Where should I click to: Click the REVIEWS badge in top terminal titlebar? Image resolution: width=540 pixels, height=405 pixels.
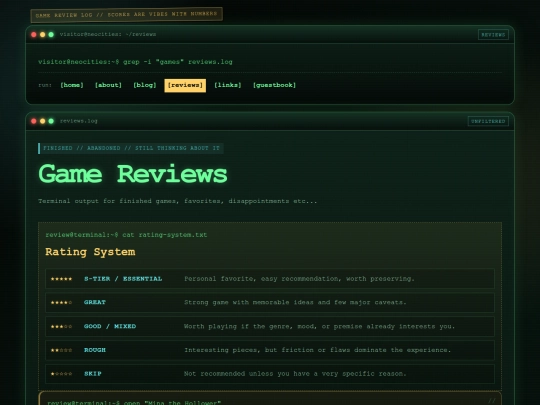pos(493,35)
